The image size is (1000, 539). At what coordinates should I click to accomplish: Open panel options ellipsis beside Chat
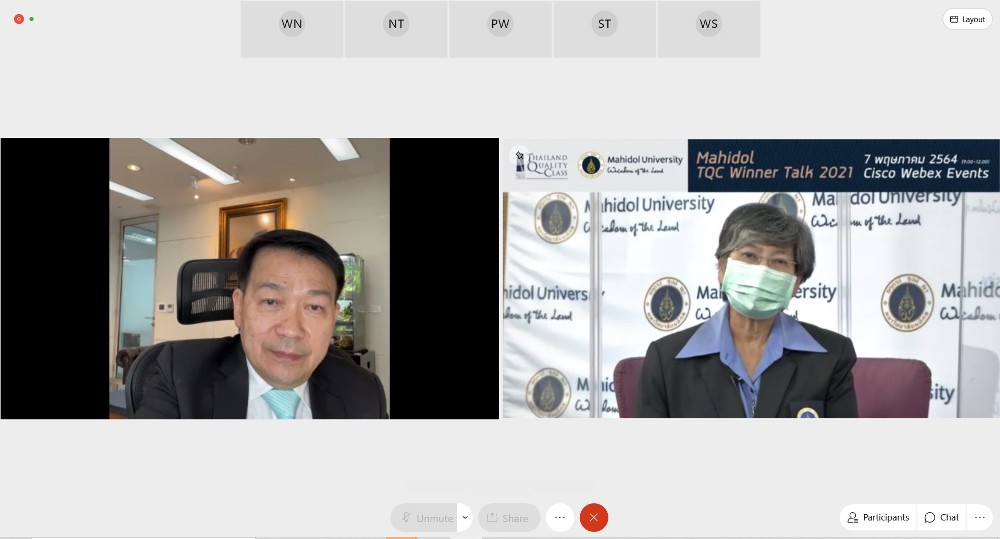979,517
